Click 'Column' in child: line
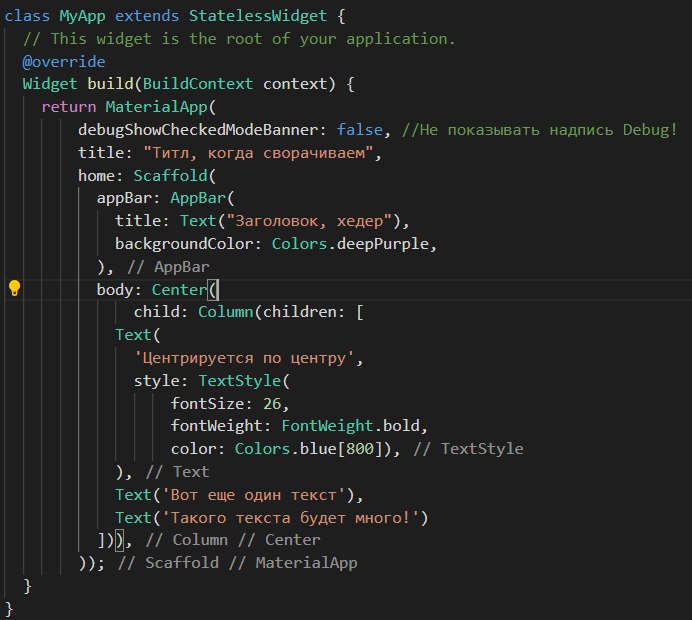This screenshot has height=620, width=692. point(226,312)
